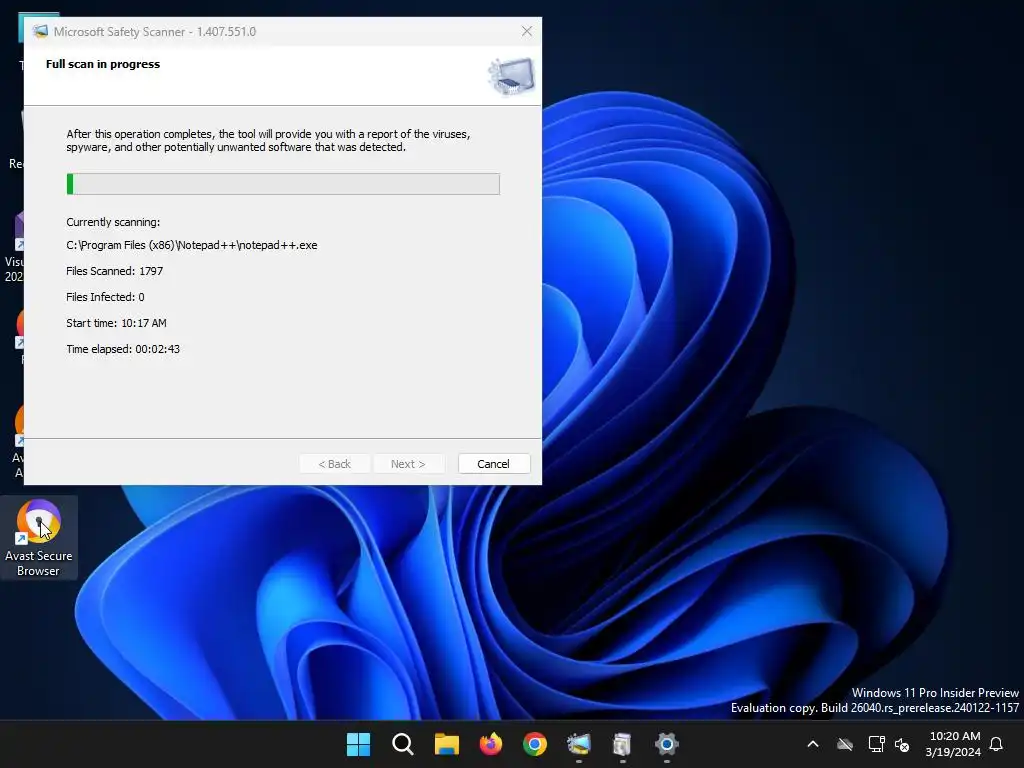
Task: Click the Cancel button in Safety Scanner
Action: [x=494, y=464]
